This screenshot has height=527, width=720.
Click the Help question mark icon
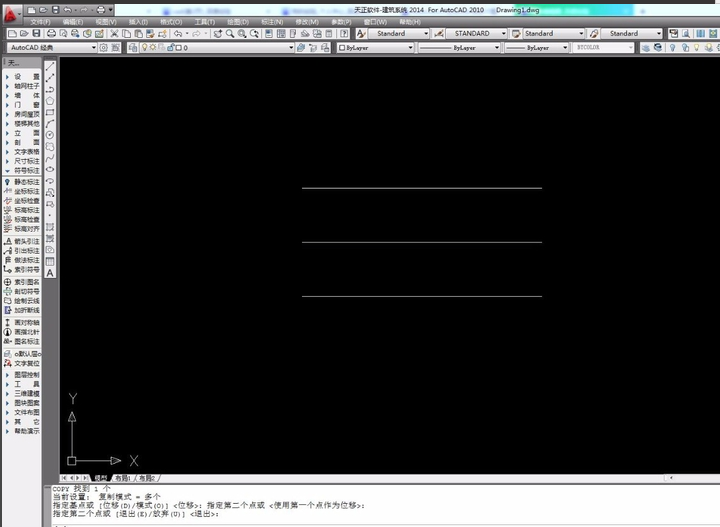click(344, 34)
